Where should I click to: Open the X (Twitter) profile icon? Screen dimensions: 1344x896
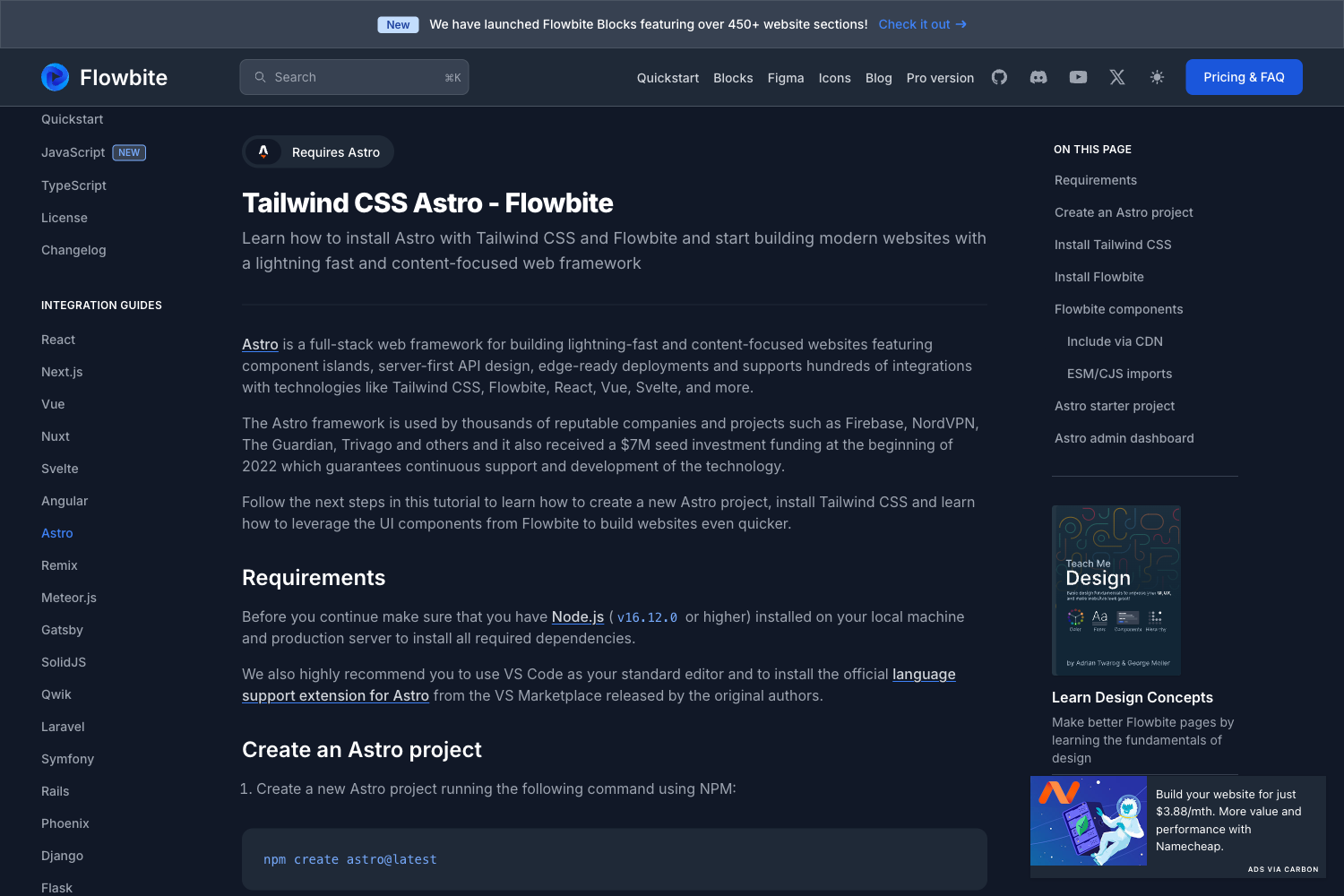(x=1117, y=77)
